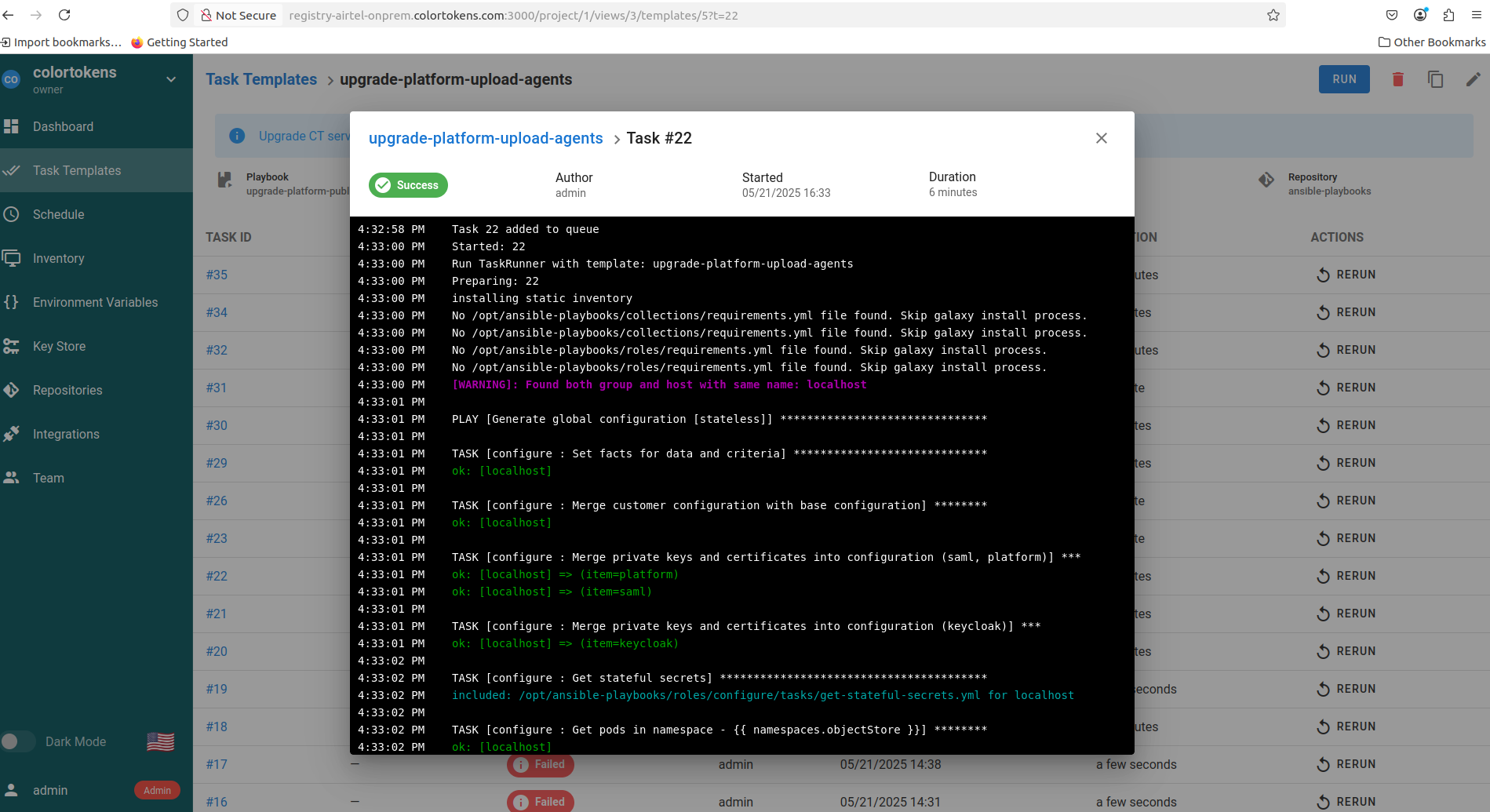Open the Inventory section
Viewport: 1490px width, 812px height.
tap(58, 258)
